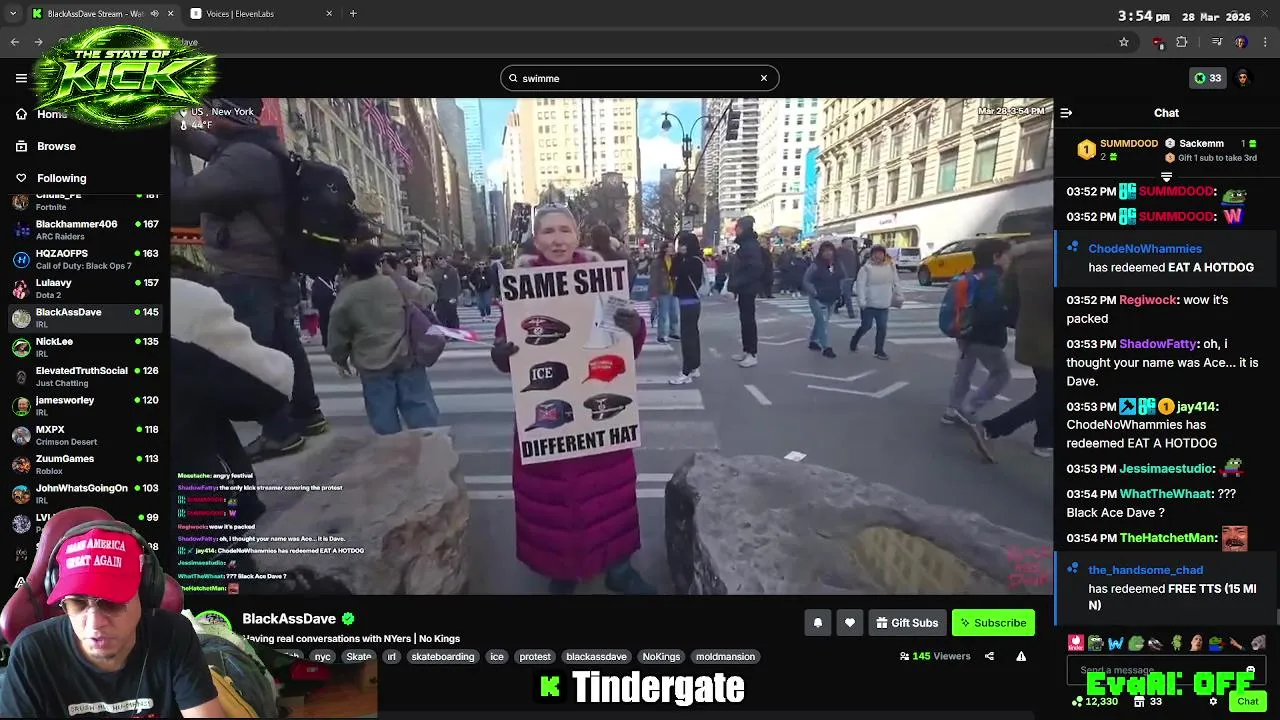Image resolution: width=1280 pixels, height=720 pixels.
Task: Insert the Tinder emote in chat
Action: [1075, 643]
